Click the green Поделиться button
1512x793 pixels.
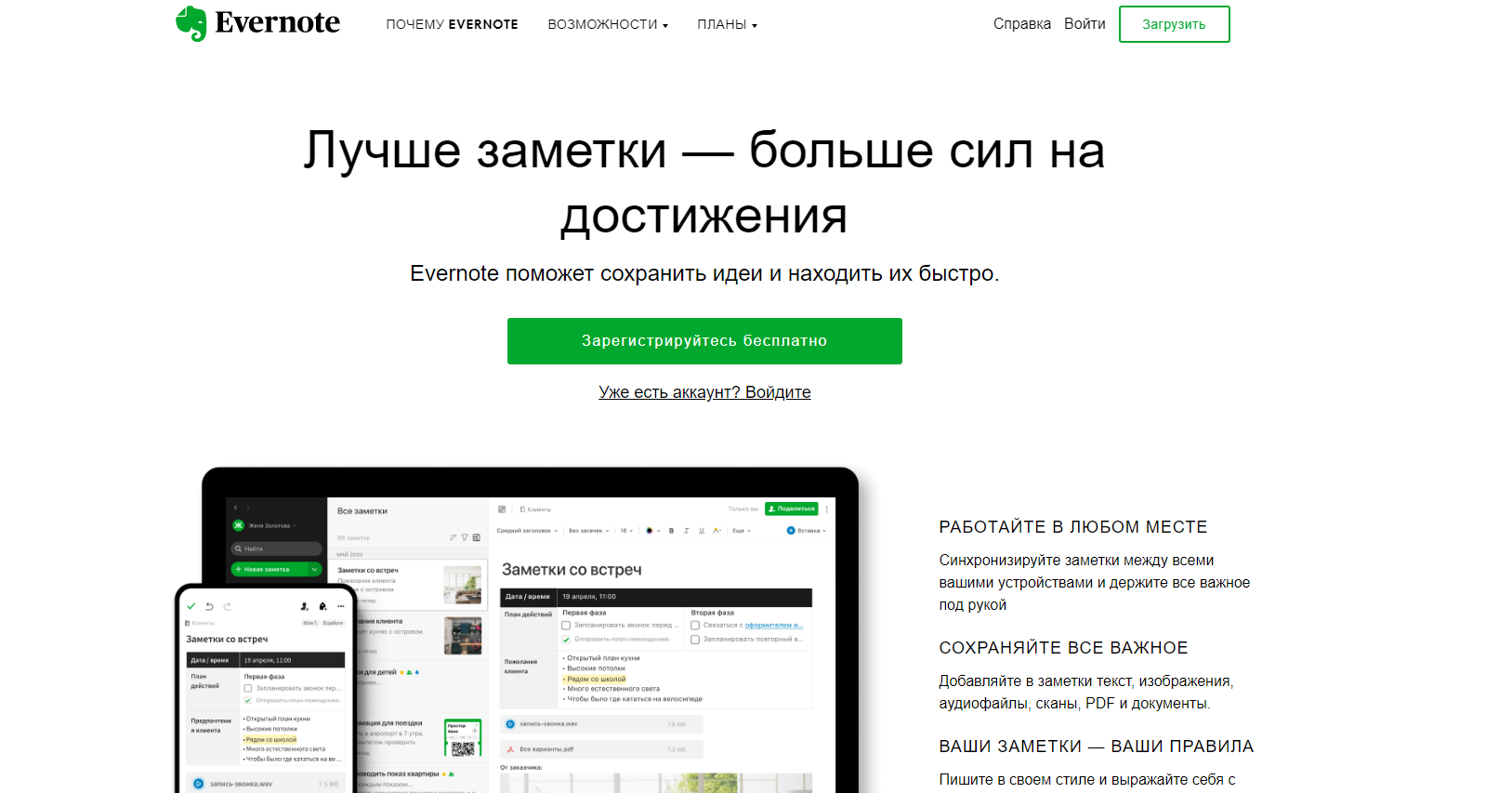coord(791,509)
